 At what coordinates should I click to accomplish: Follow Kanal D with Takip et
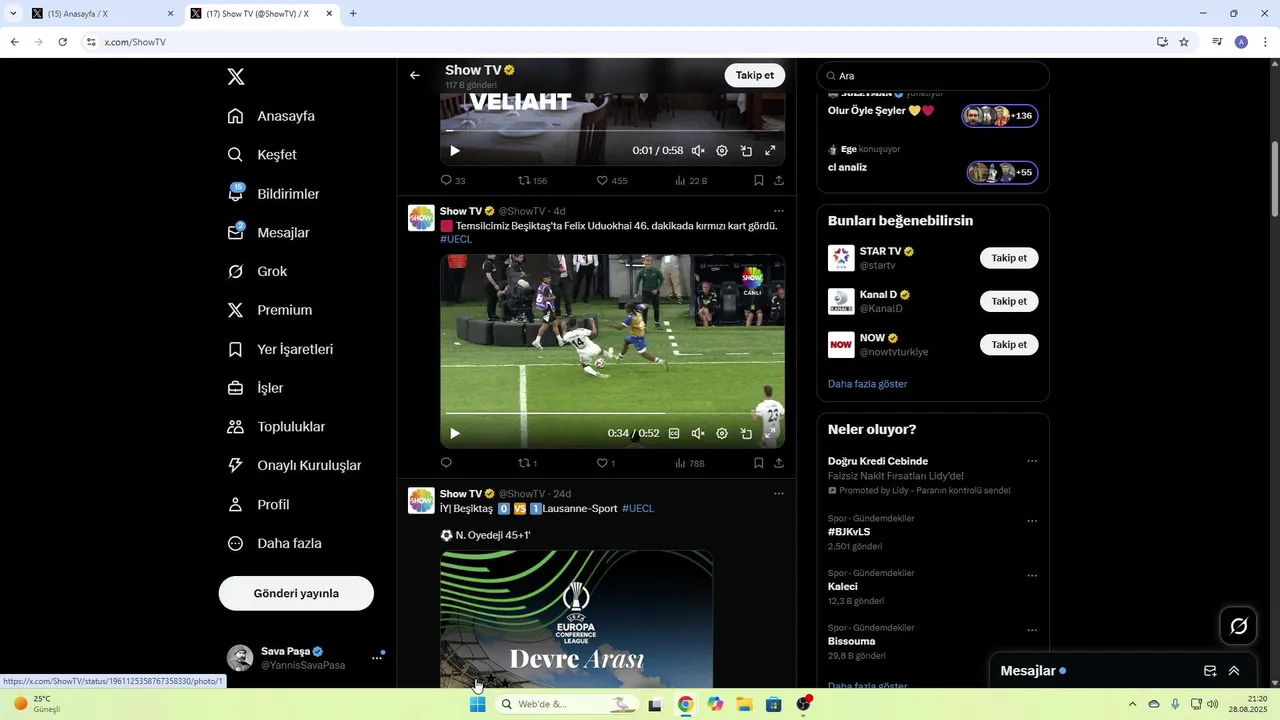1009,301
